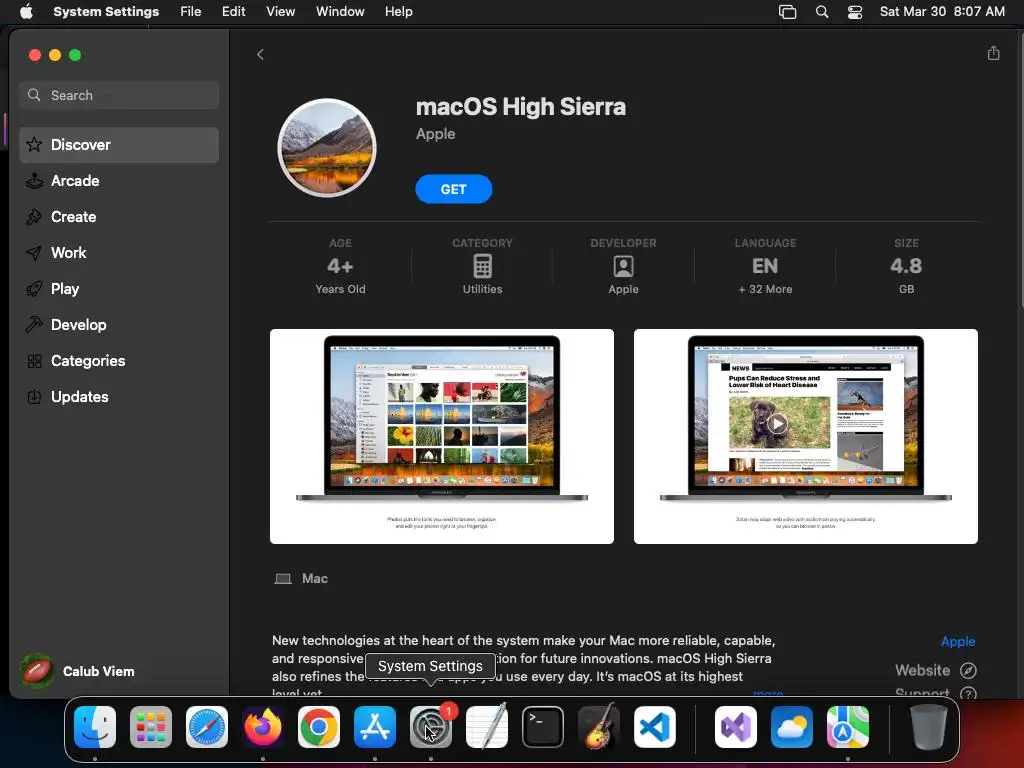The width and height of the screenshot is (1024, 768).
Task: Open Updates in the sidebar
Action: click(119, 396)
